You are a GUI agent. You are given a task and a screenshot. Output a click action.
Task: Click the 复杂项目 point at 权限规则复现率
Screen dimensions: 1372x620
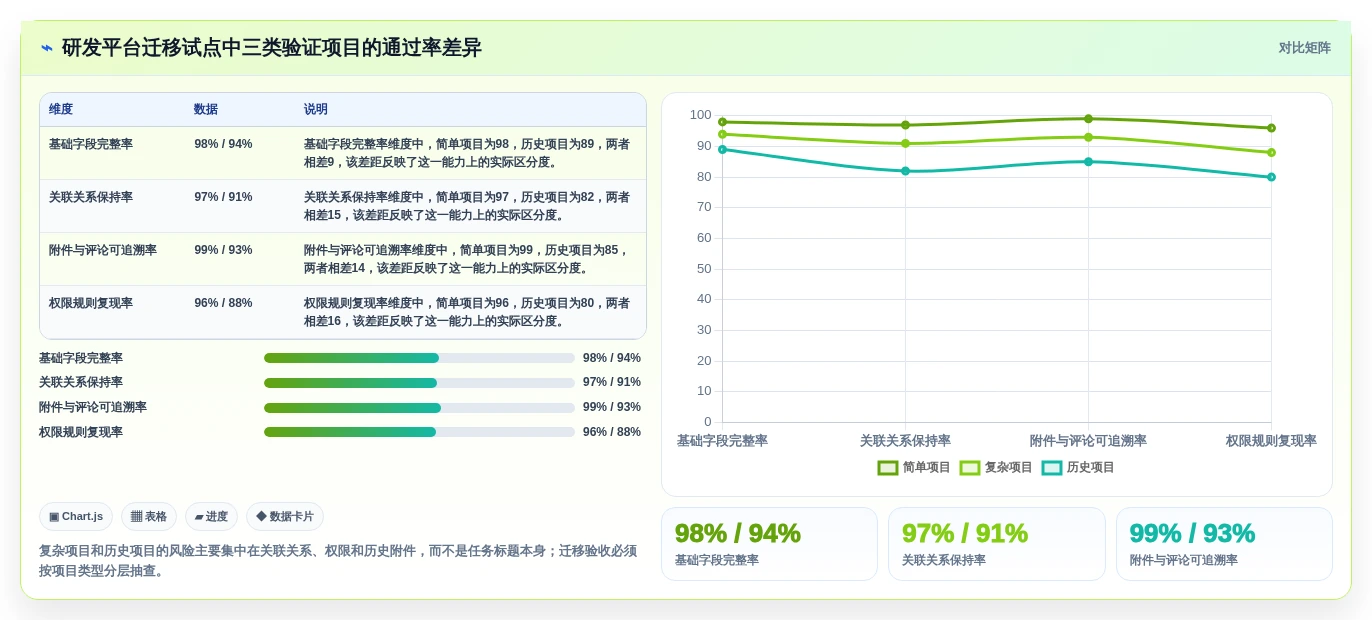(1271, 152)
